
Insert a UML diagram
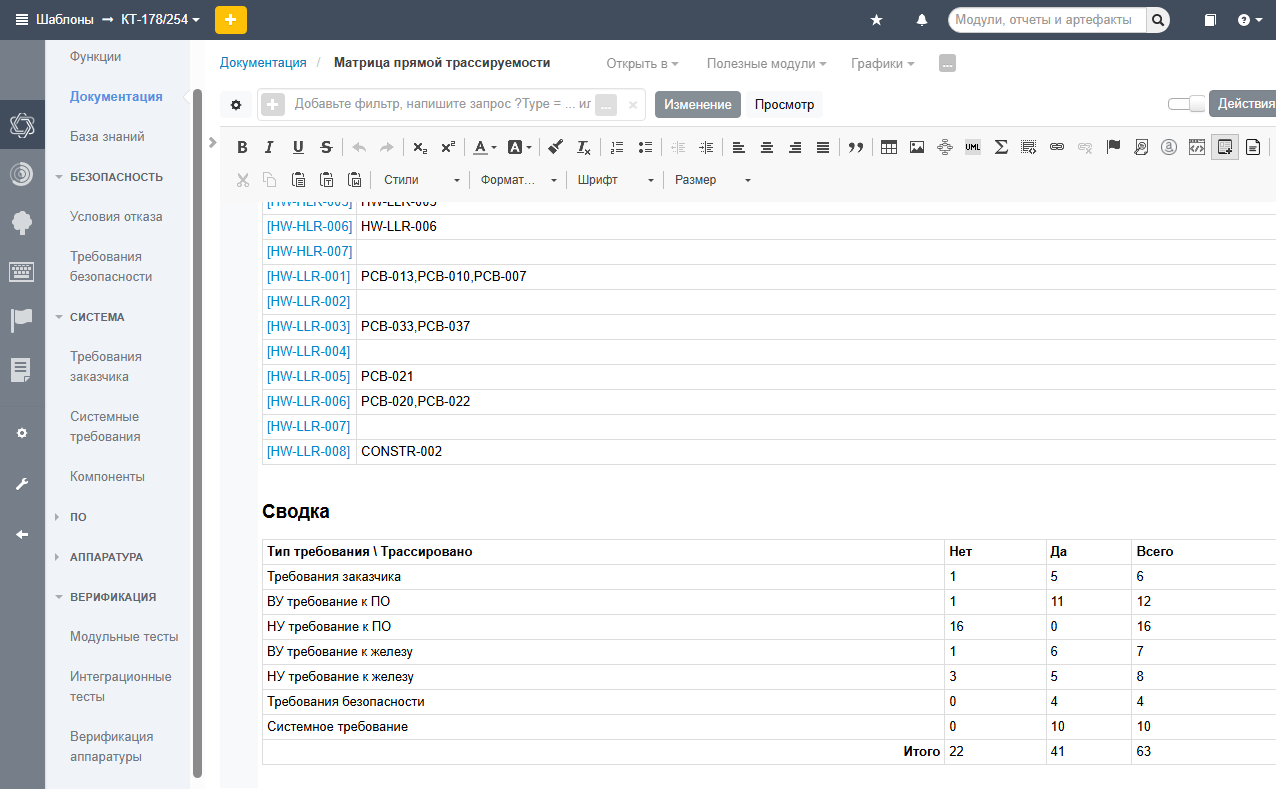click(973, 147)
